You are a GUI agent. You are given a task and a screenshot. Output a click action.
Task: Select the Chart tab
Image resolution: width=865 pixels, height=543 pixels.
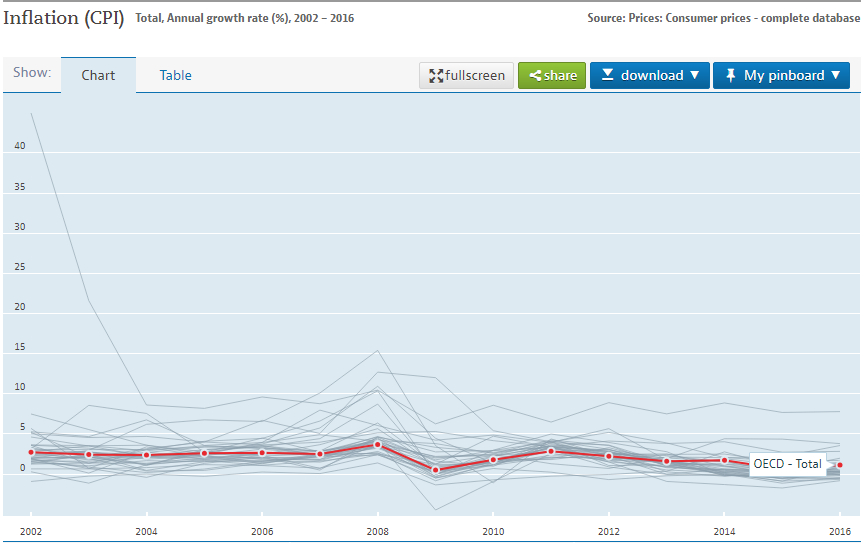pyautogui.click(x=98, y=76)
